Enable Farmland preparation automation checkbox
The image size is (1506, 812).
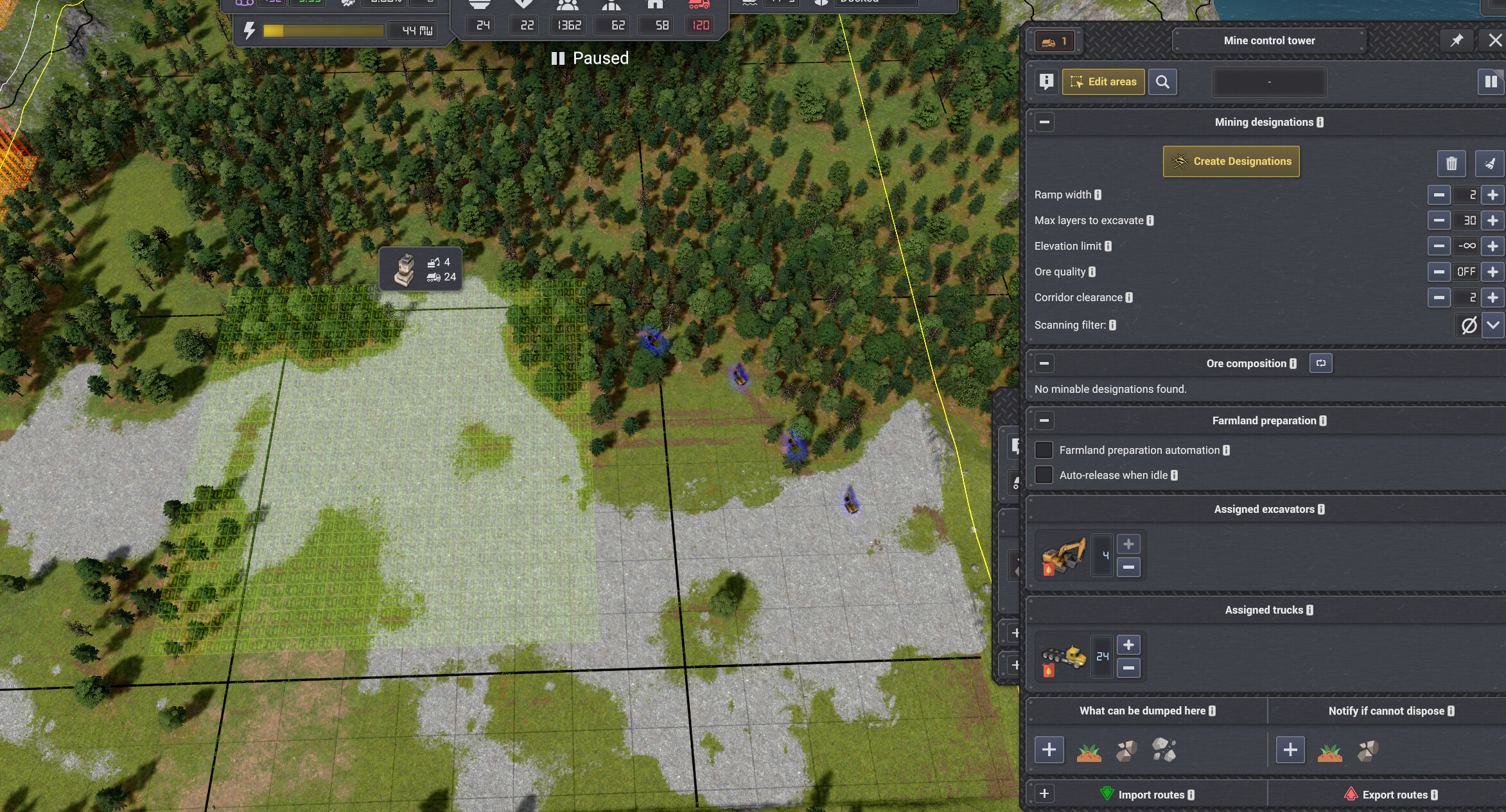pos(1044,450)
